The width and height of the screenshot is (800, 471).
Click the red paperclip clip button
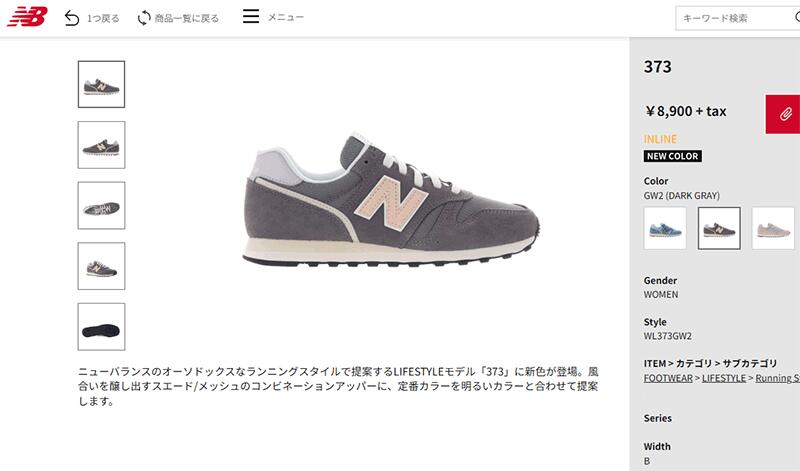click(x=784, y=114)
